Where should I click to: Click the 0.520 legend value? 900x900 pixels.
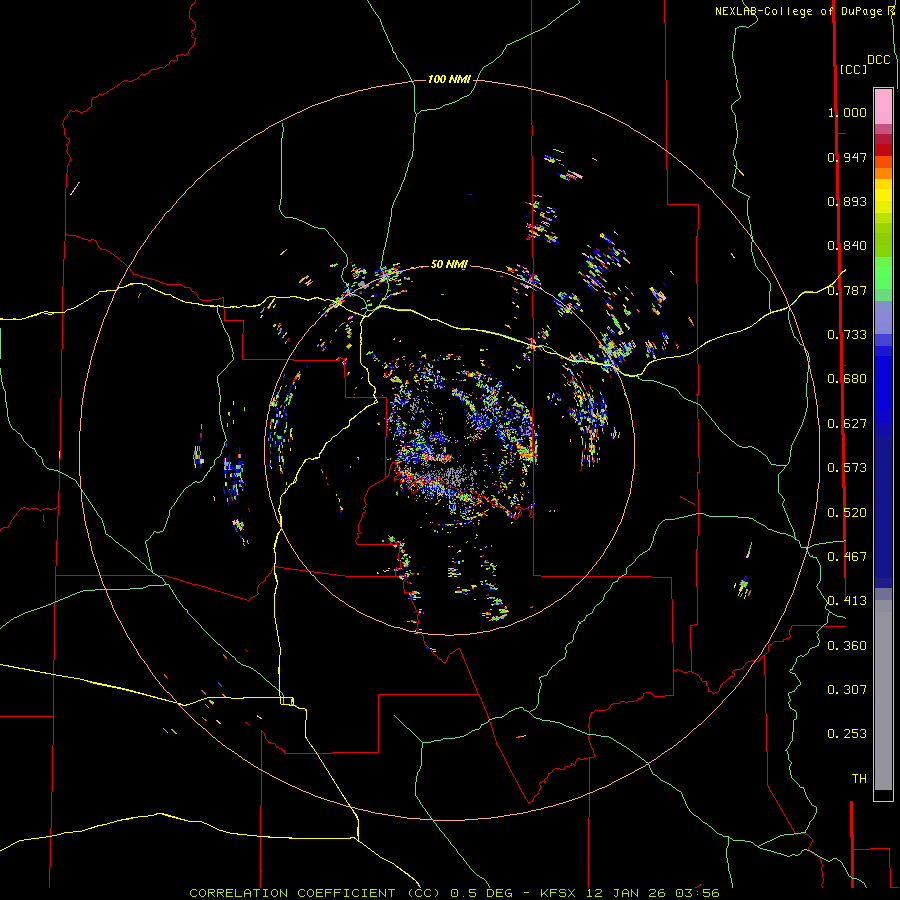(847, 513)
